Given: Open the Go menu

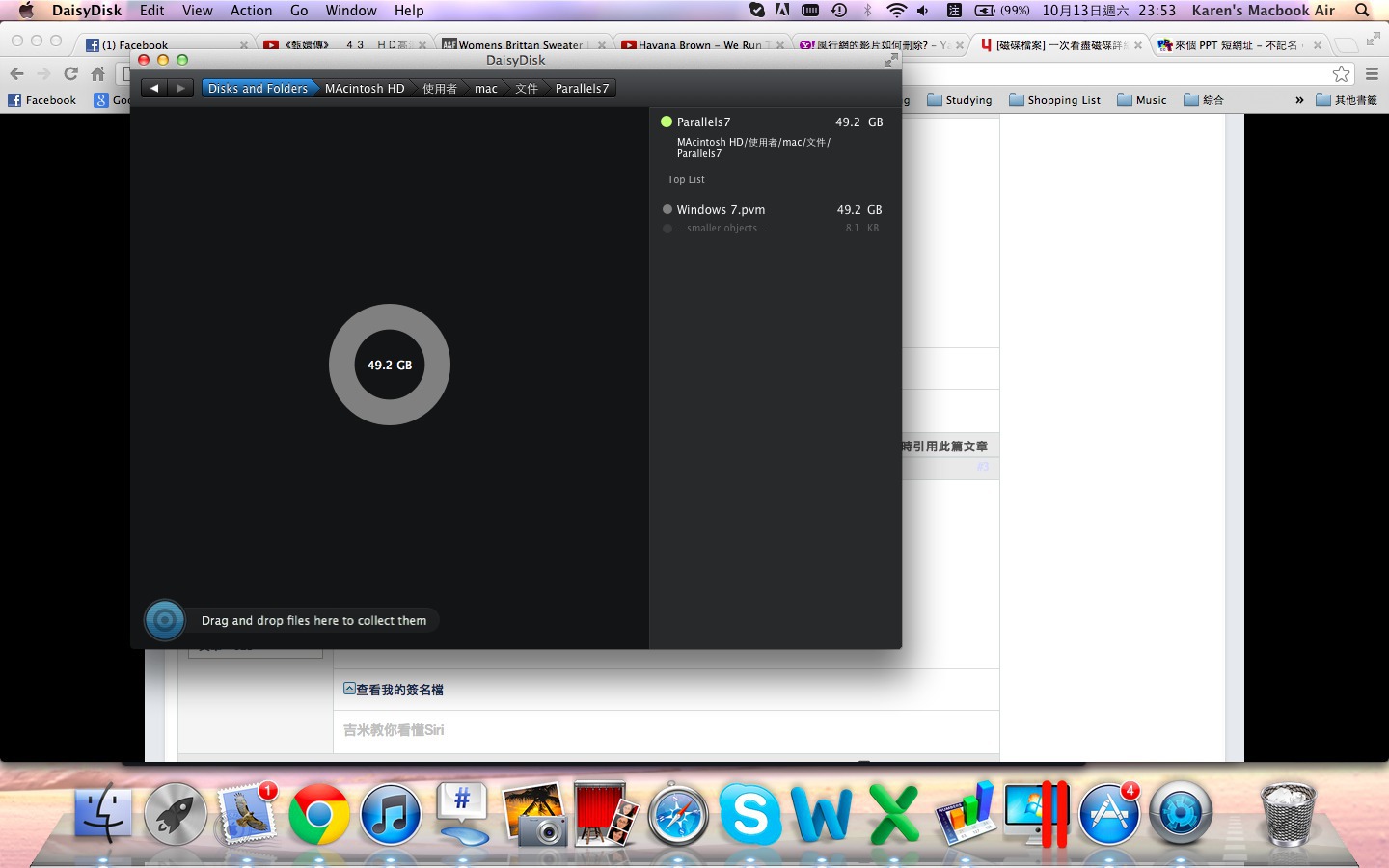Looking at the screenshot, I should (x=299, y=11).
